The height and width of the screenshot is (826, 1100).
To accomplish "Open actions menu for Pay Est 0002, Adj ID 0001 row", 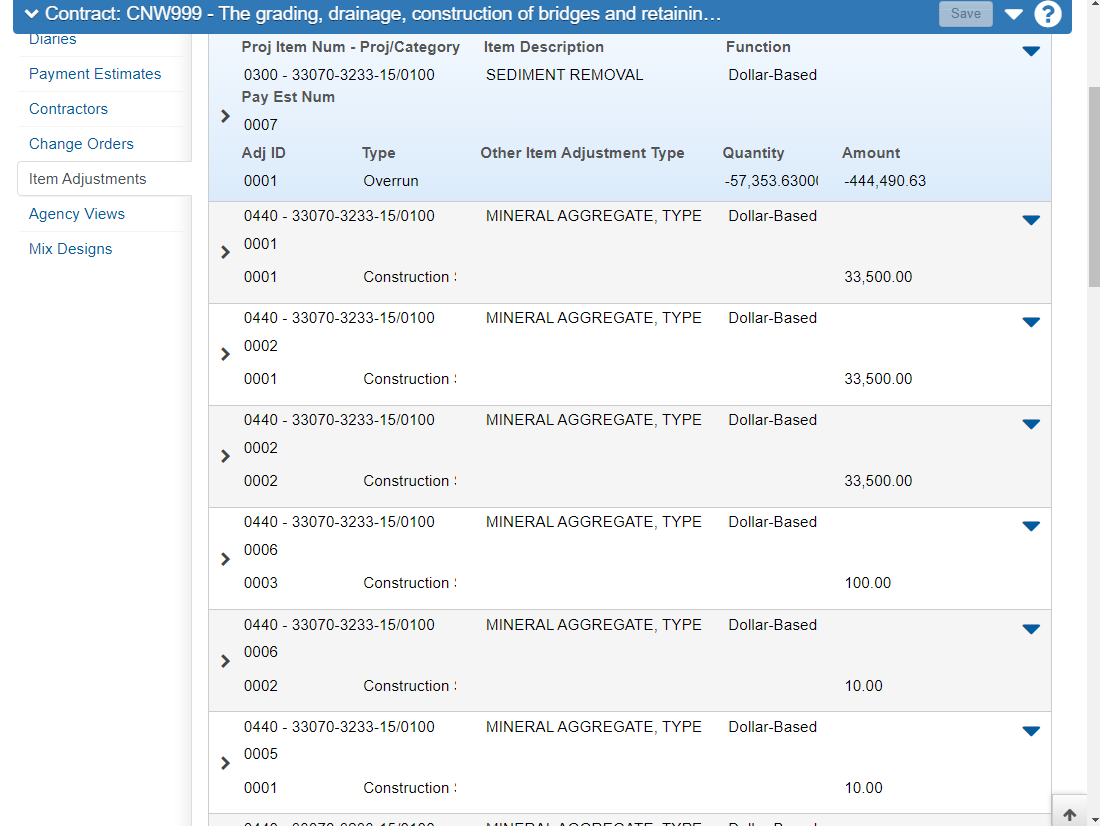I will pos(1031,322).
